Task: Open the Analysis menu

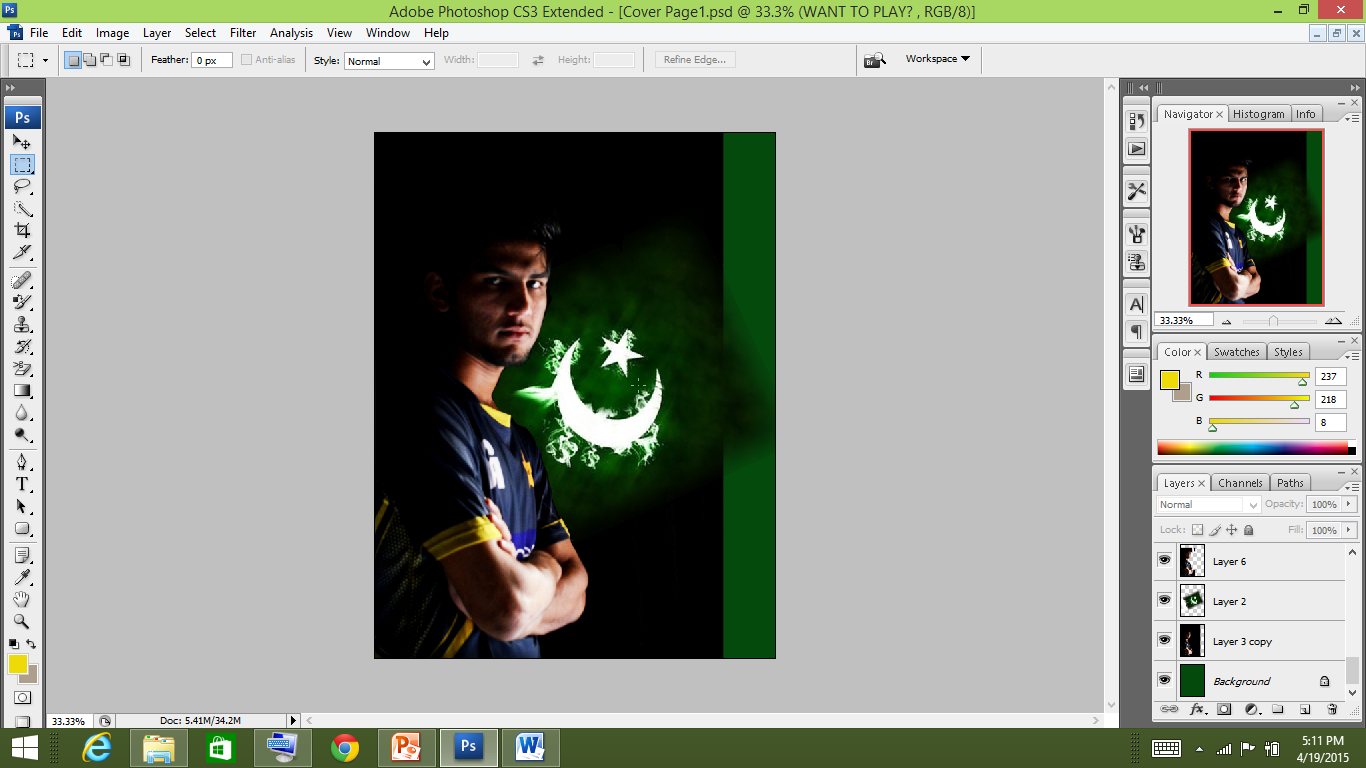Action: pyautogui.click(x=291, y=33)
